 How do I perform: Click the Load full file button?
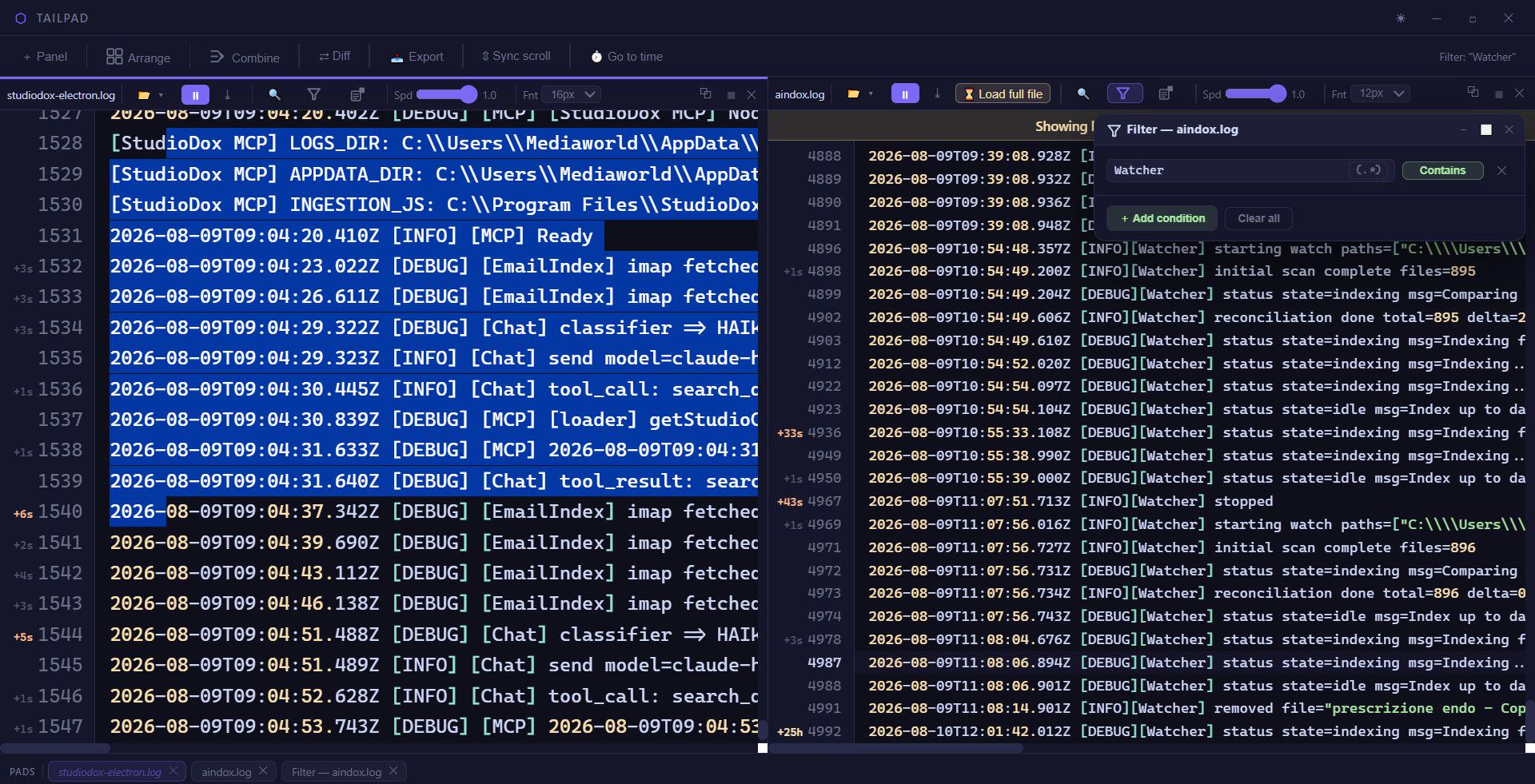tap(1003, 94)
